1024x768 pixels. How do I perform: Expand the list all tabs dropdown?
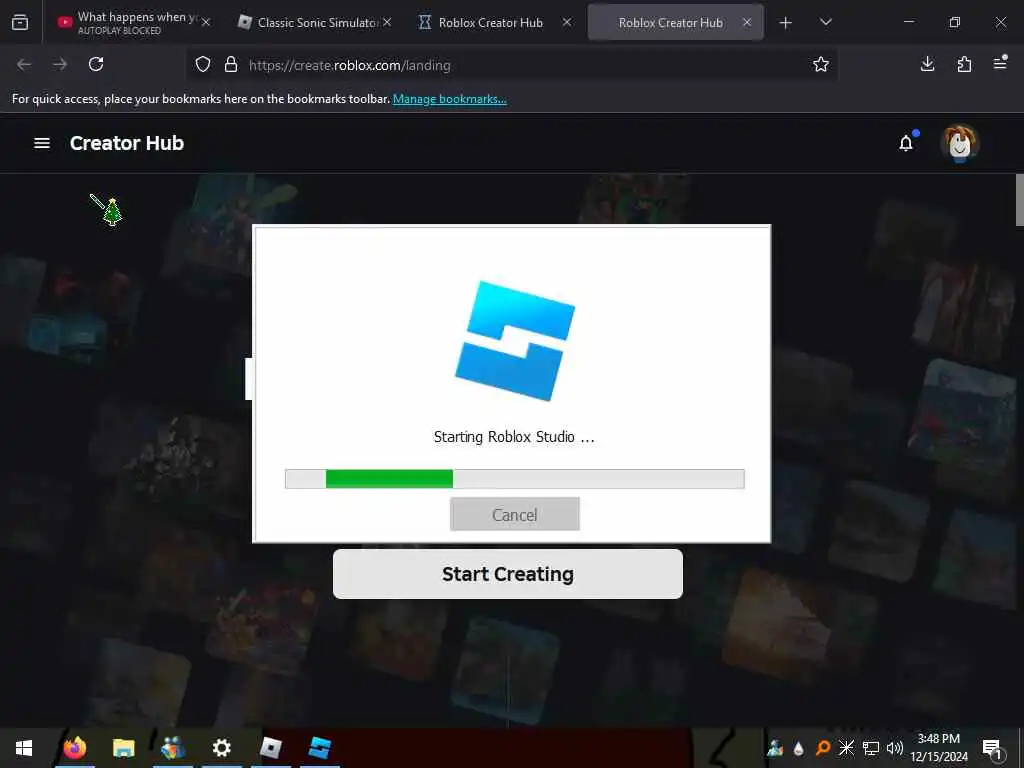point(825,22)
